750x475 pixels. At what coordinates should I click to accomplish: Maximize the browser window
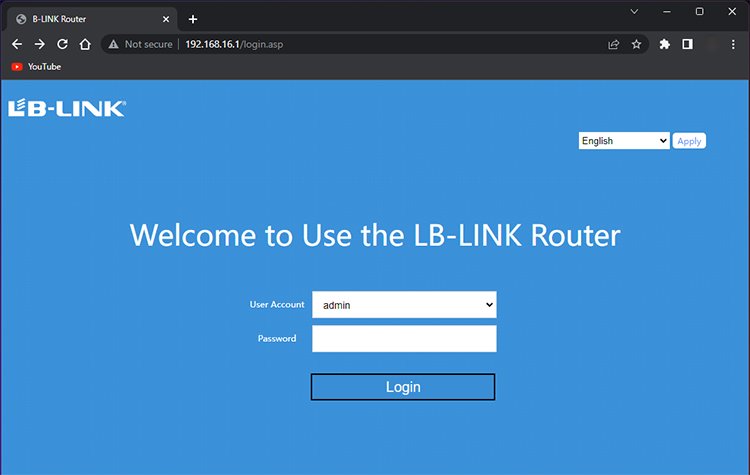699,11
